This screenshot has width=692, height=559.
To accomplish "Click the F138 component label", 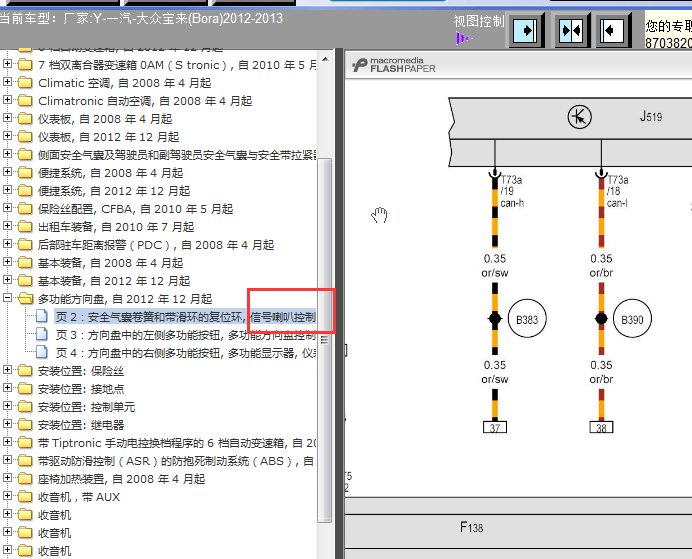I will (471, 527).
